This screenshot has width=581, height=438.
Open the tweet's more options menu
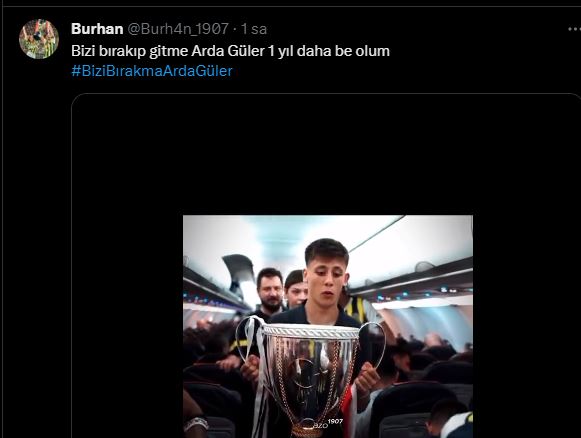pos(575,29)
